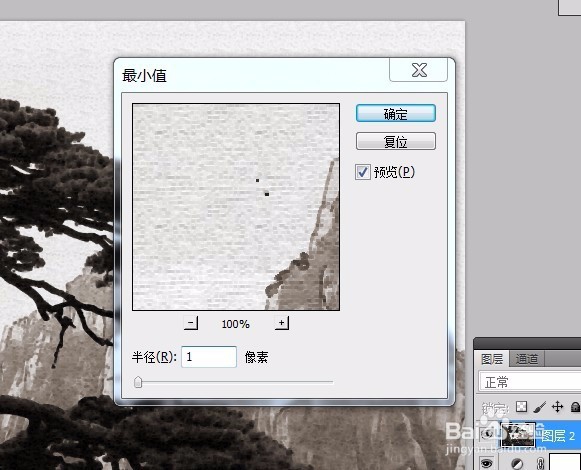The width and height of the screenshot is (581, 470).
Task: Enable lock transparent pixels icon
Action: point(521,407)
